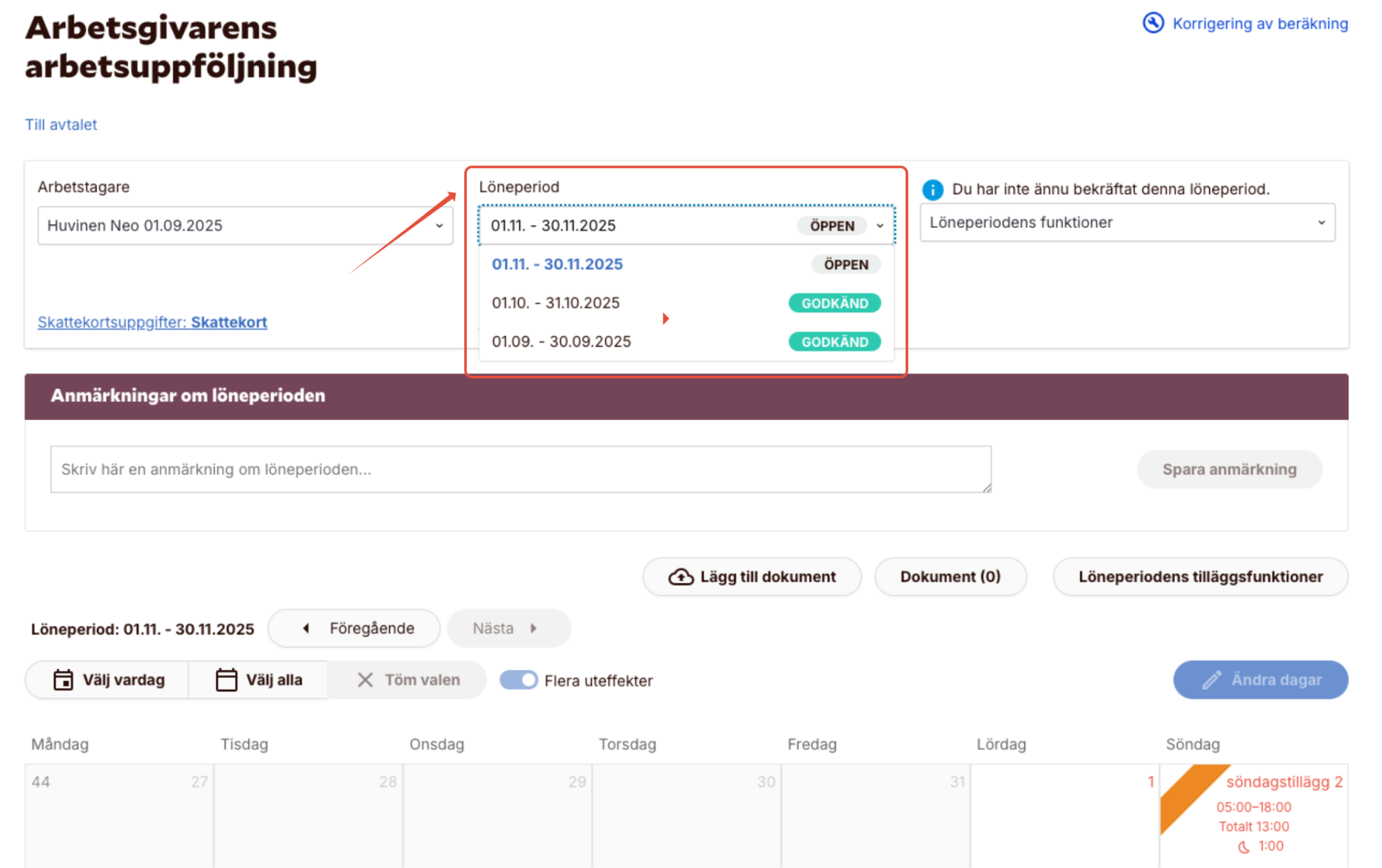The width and height of the screenshot is (1382, 868).
Task: Toggle the Flera uteffekter switch
Action: [x=518, y=680]
